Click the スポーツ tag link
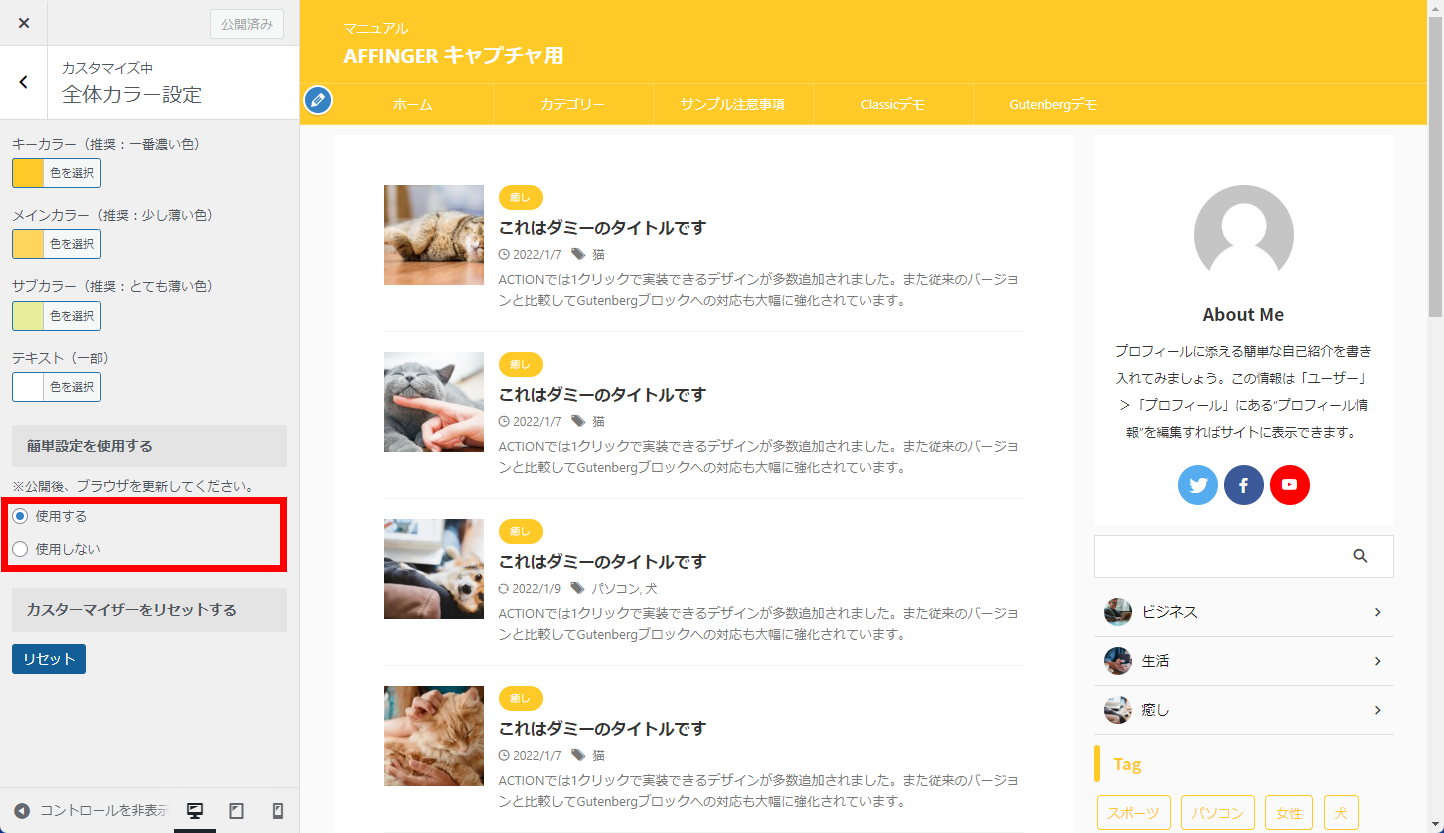Viewport: 1444px width, 833px height. click(x=1134, y=813)
